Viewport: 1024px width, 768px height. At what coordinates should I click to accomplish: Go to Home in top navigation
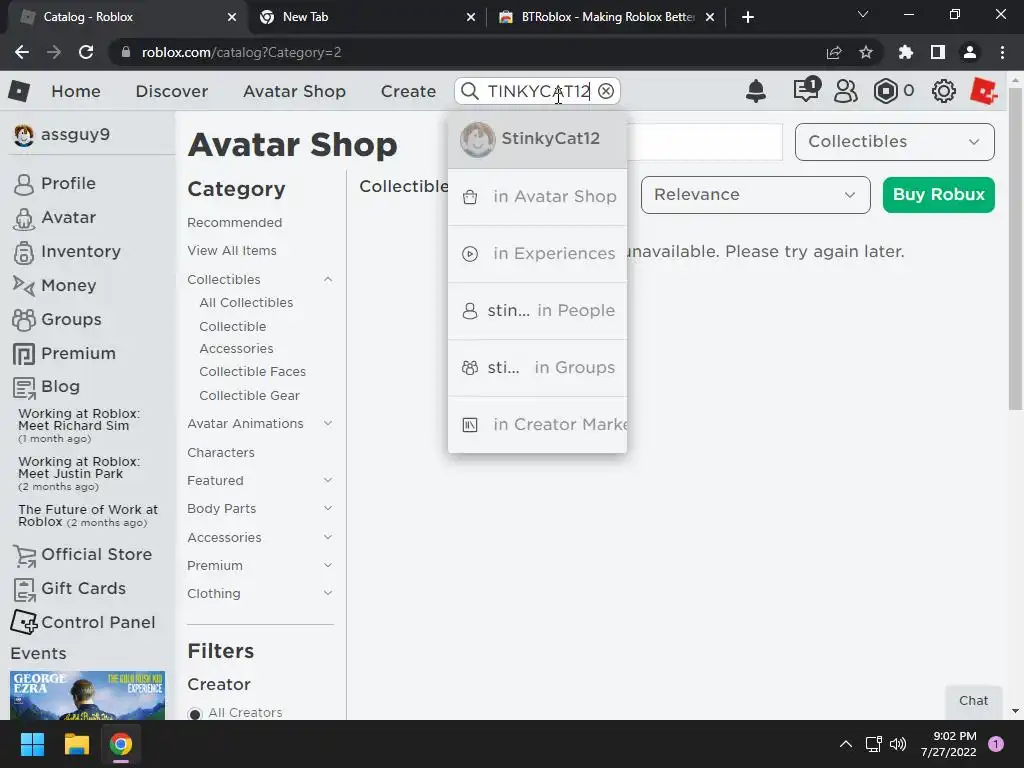pyautogui.click(x=76, y=91)
